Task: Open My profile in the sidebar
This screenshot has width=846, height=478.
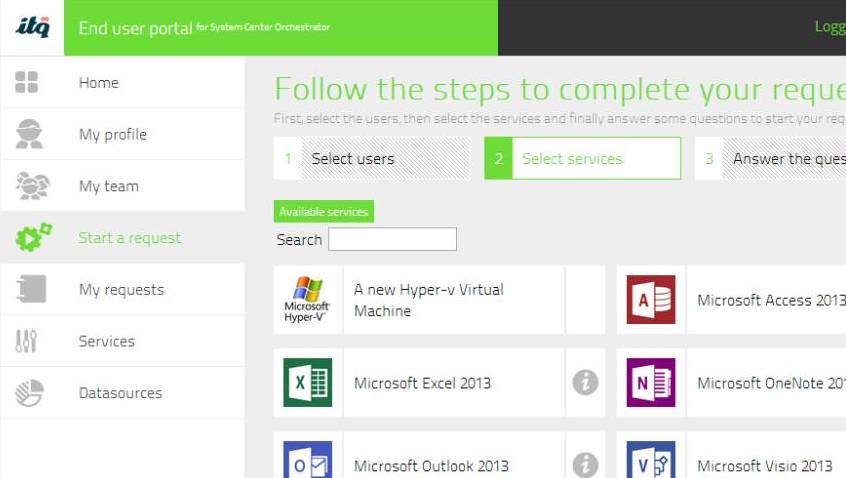Action: [x=123, y=134]
